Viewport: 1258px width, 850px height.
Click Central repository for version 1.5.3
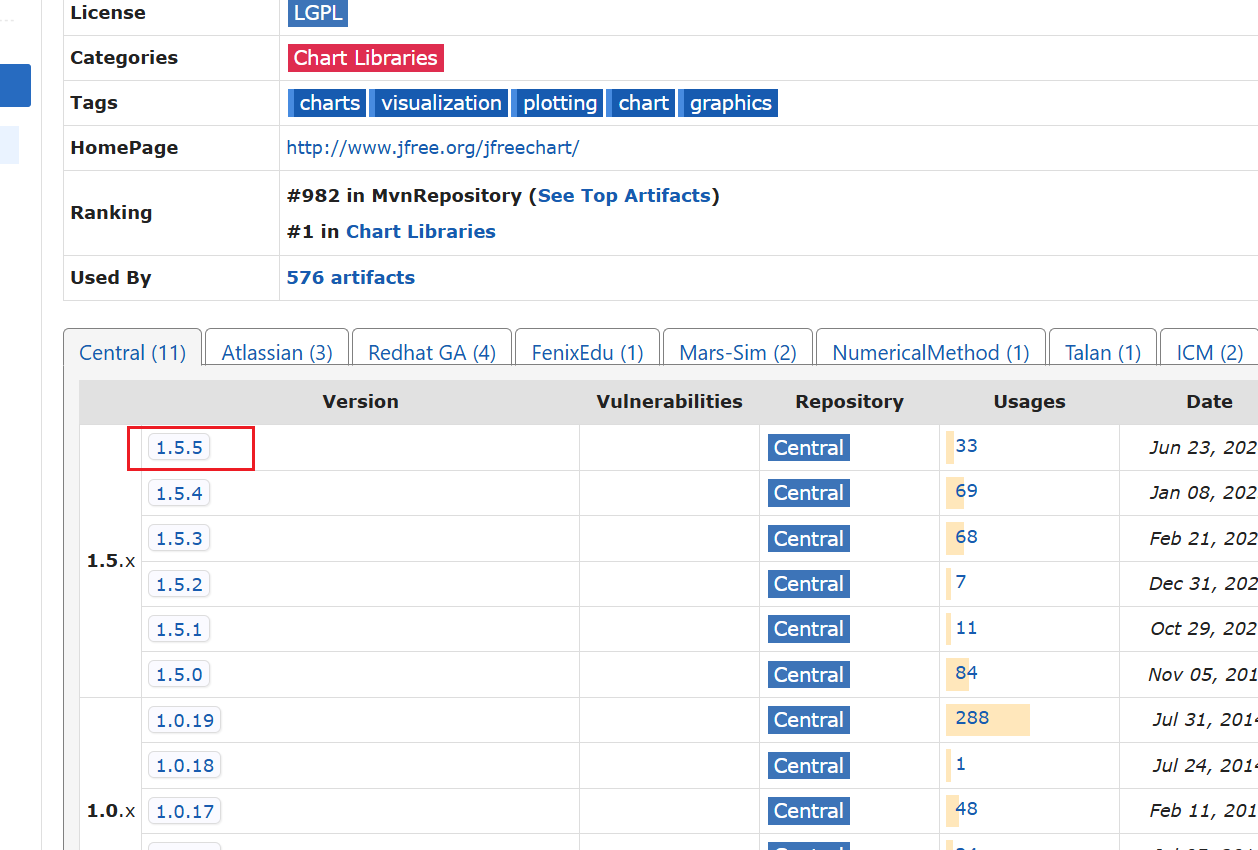(x=809, y=539)
